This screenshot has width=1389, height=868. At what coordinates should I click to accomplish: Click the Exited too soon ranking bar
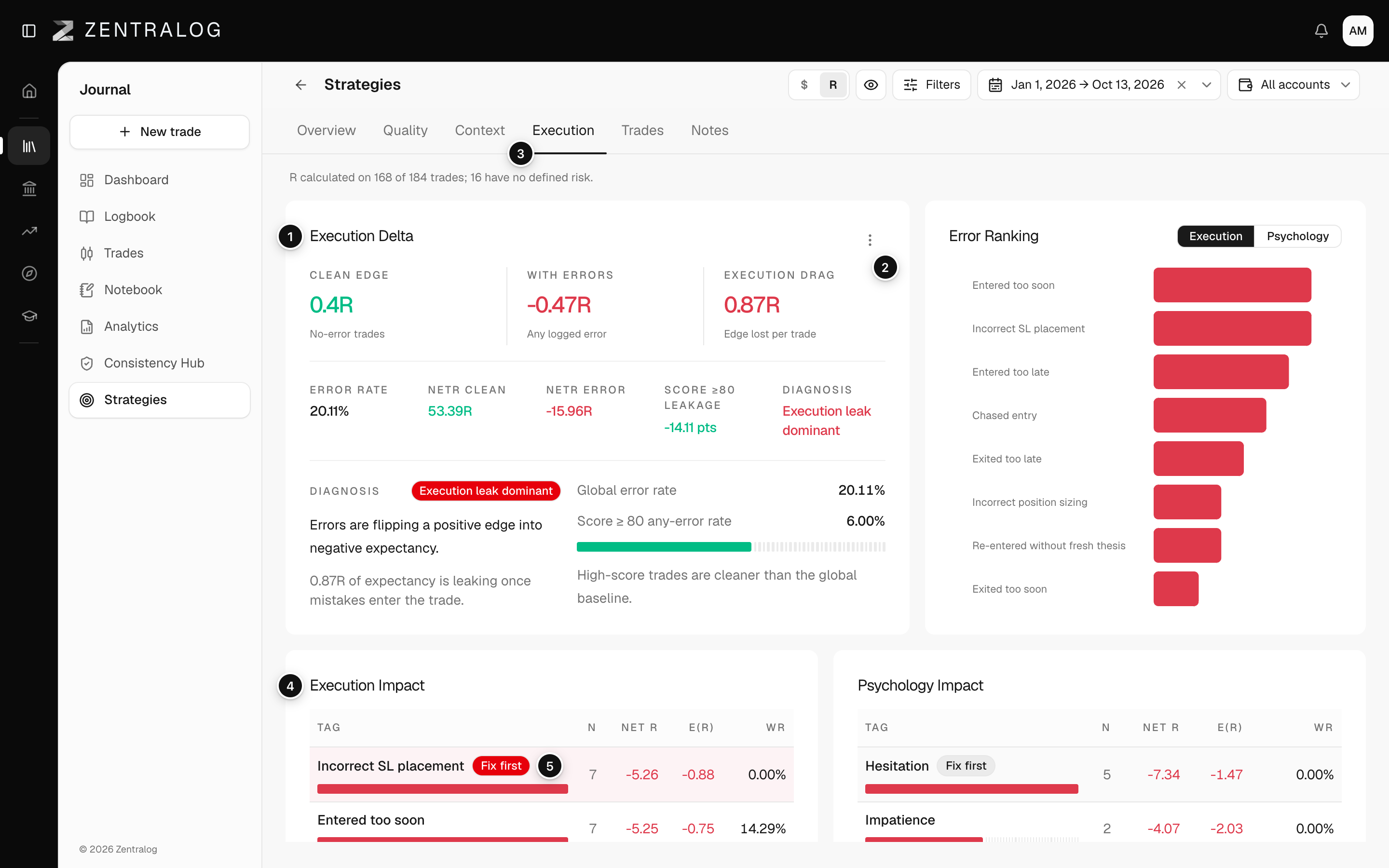tap(1176, 588)
